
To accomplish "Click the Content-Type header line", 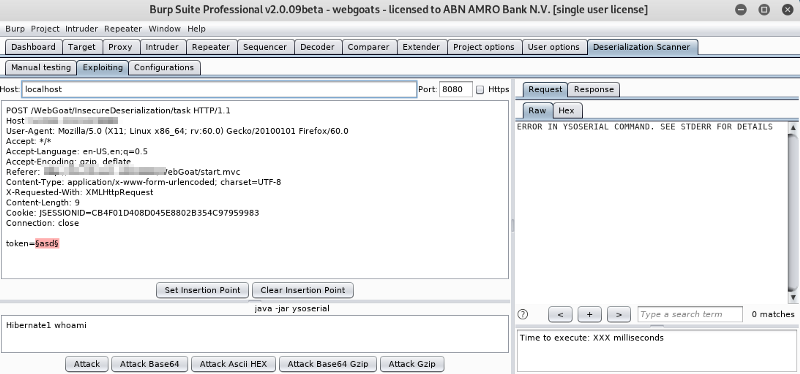I will [x=143, y=182].
